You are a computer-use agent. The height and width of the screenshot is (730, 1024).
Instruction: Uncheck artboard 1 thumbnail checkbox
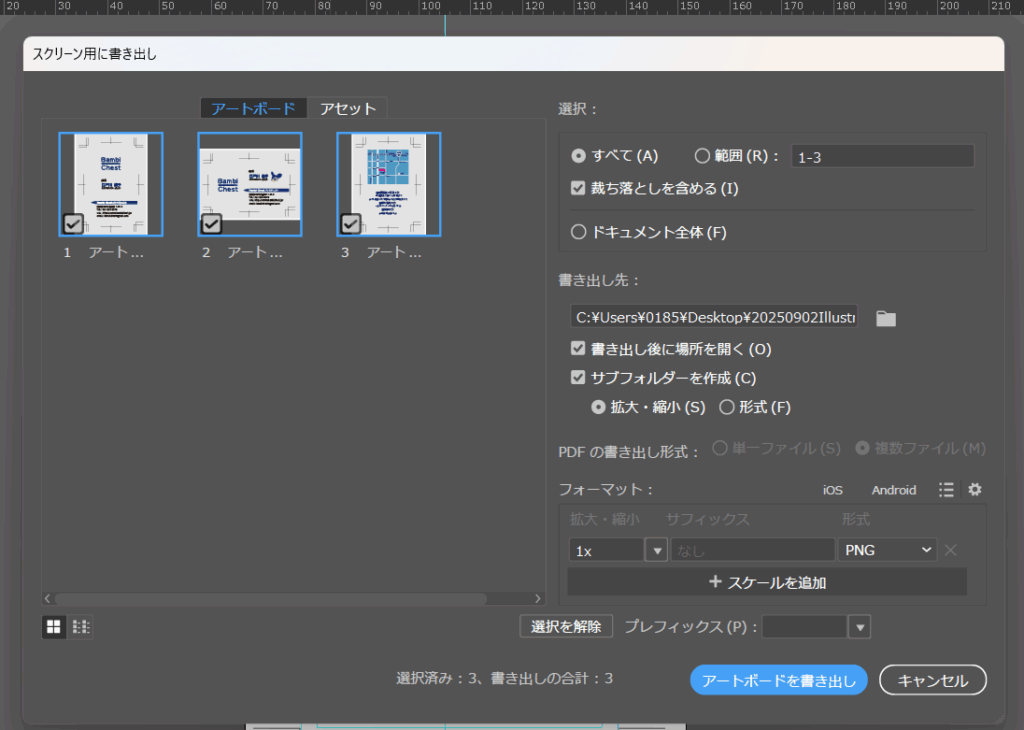(x=73, y=223)
